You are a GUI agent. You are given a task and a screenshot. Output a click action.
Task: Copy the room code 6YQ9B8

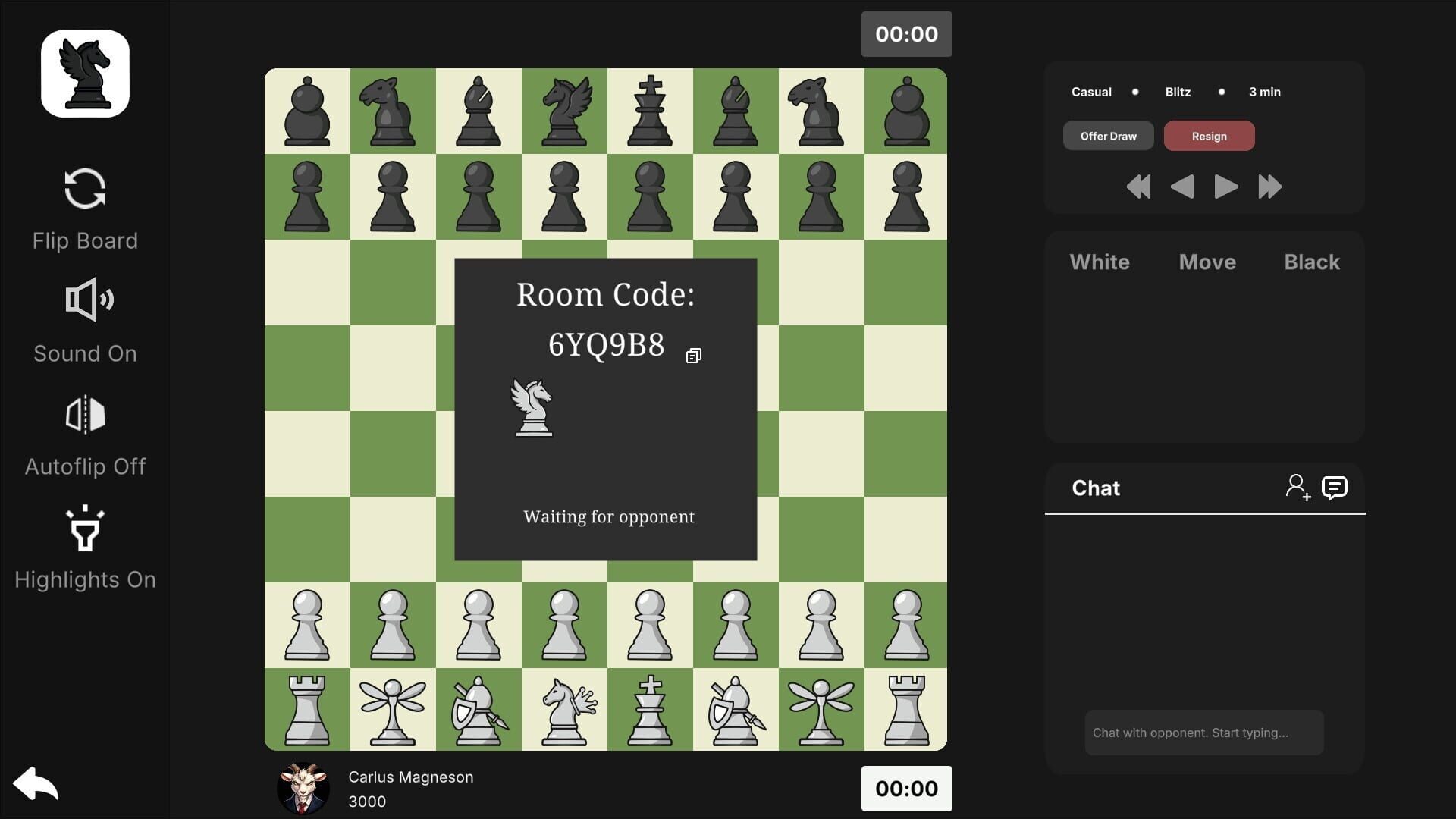click(x=692, y=355)
